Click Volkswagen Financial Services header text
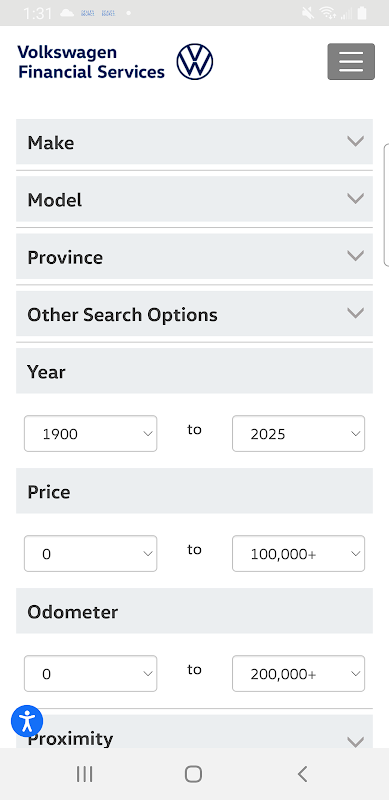Viewport: 389px width, 800px height. click(x=91, y=62)
